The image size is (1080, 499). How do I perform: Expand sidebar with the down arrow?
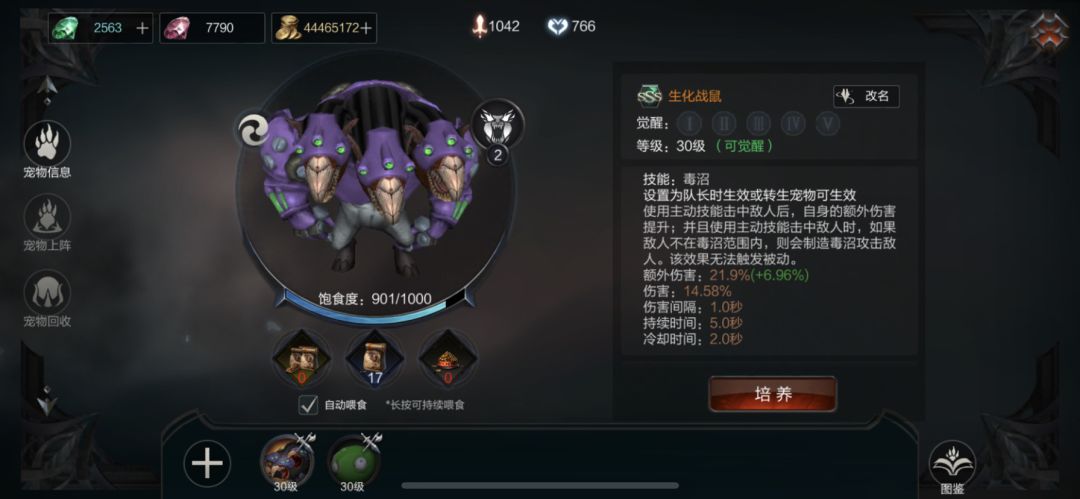pyautogui.click(x=47, y=400)
